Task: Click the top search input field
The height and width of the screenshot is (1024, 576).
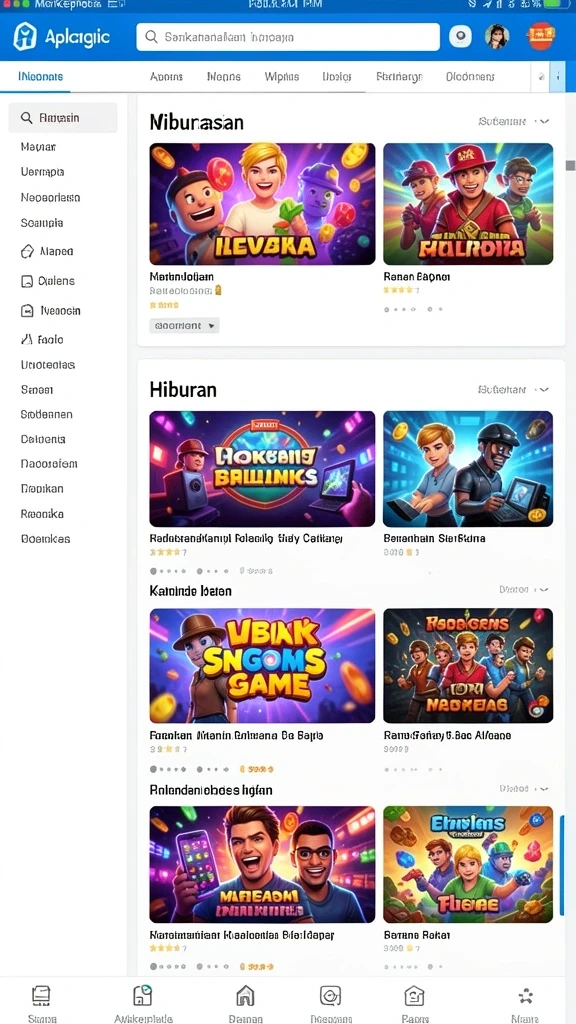Action: [288, 37]
